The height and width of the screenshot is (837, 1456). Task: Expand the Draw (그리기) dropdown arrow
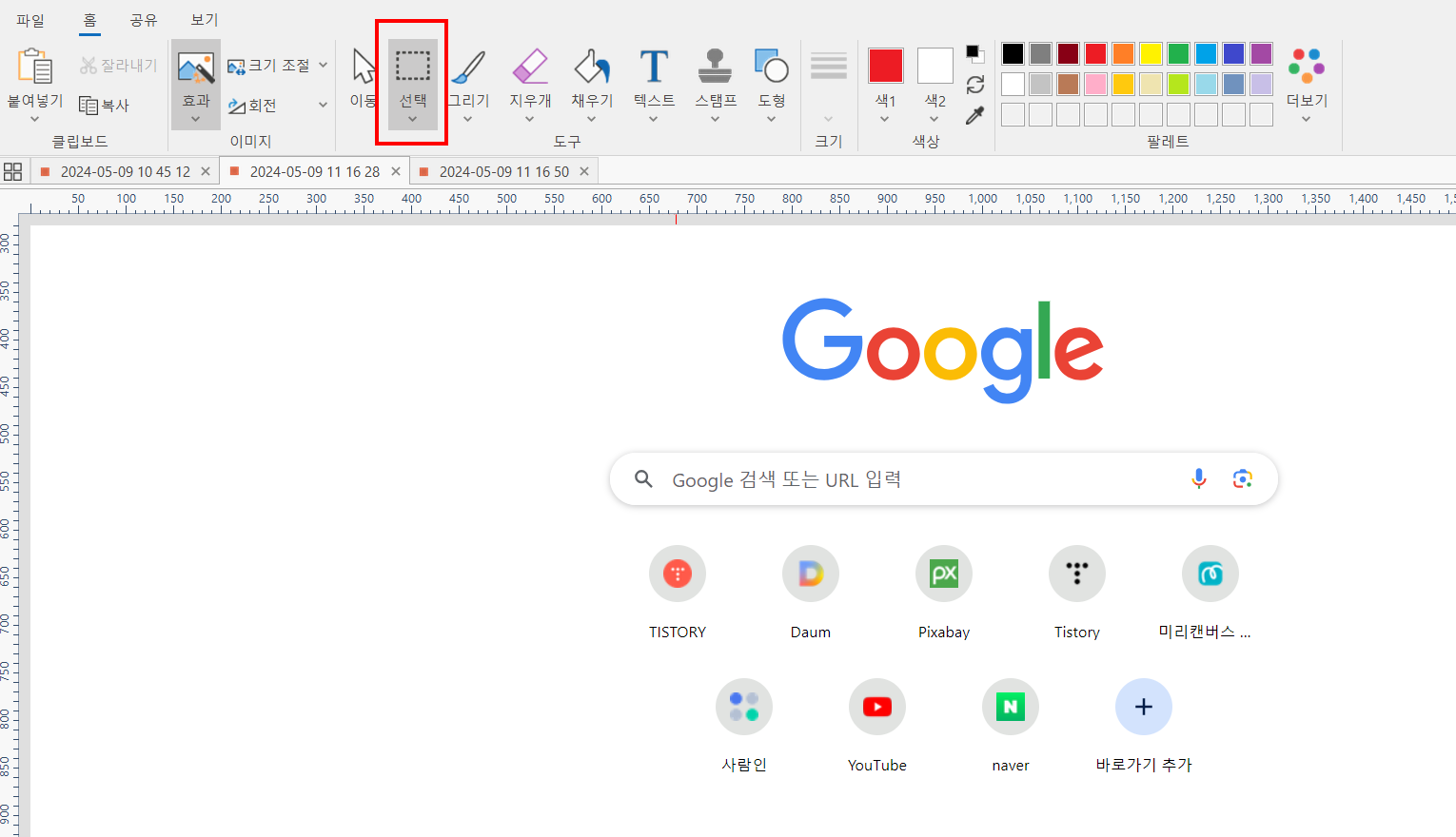click(468, 120)
